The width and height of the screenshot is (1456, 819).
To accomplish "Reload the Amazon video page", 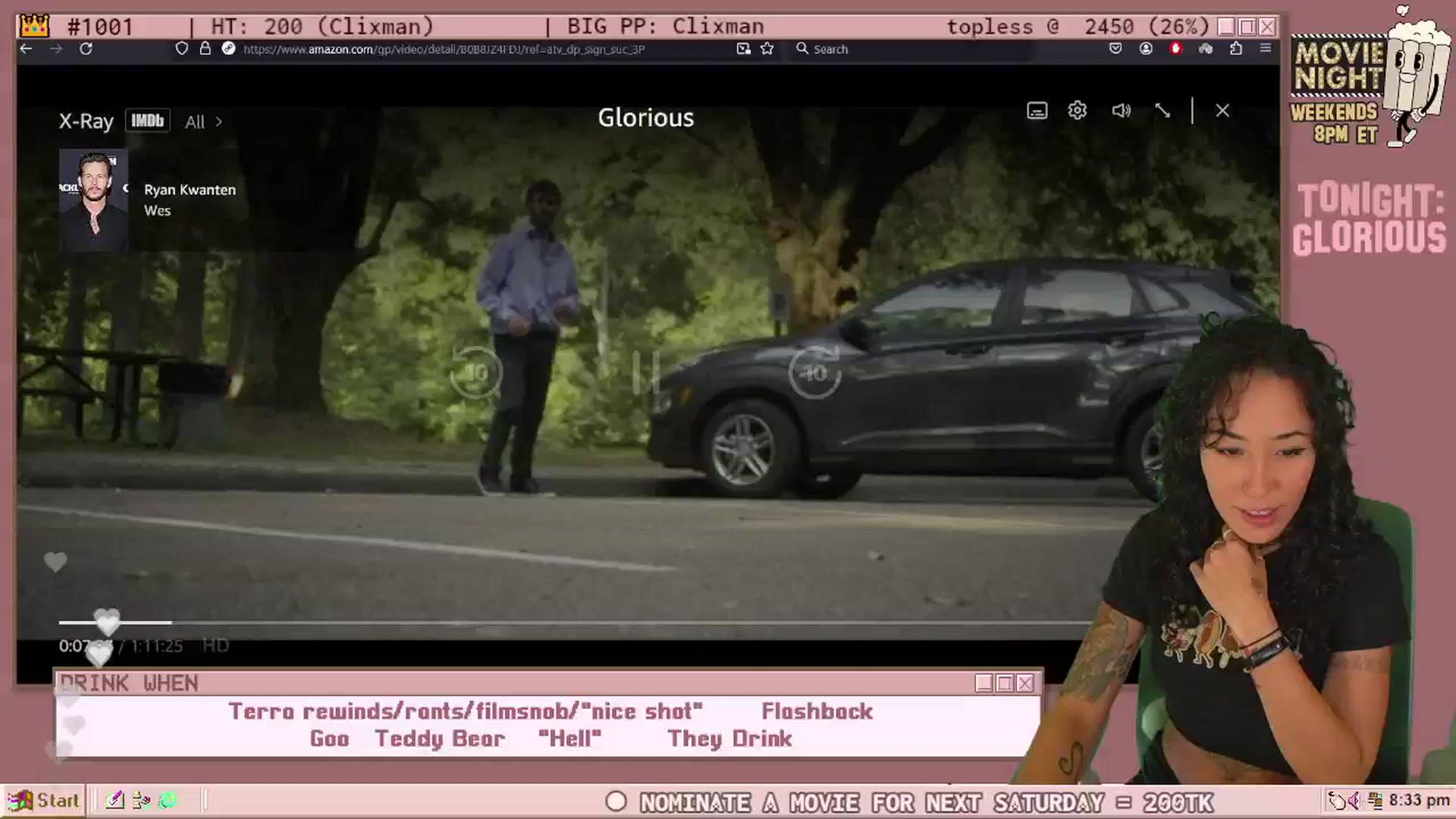I will (86, 49).
